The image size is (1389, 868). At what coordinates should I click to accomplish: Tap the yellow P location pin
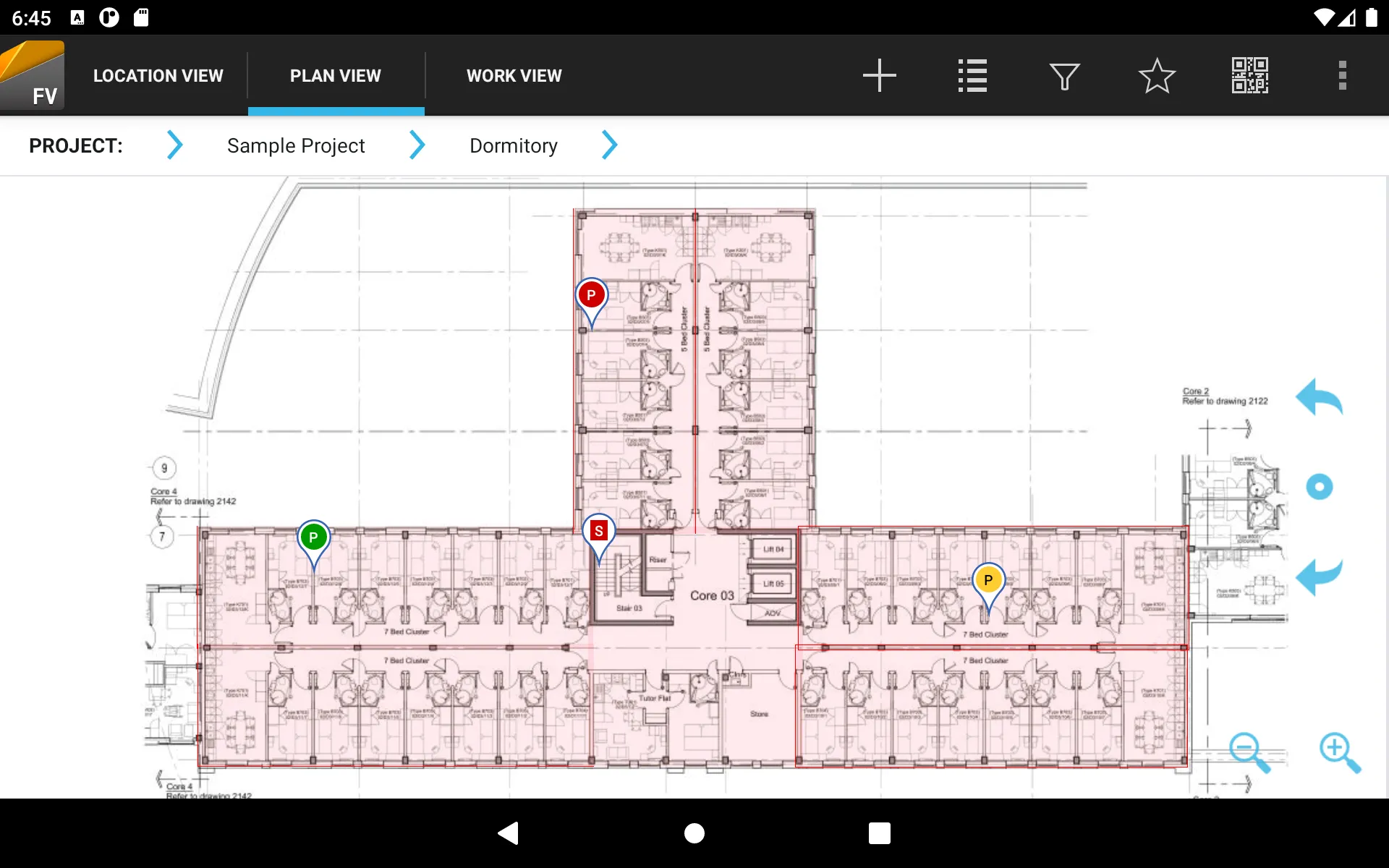tap(990, 580)
